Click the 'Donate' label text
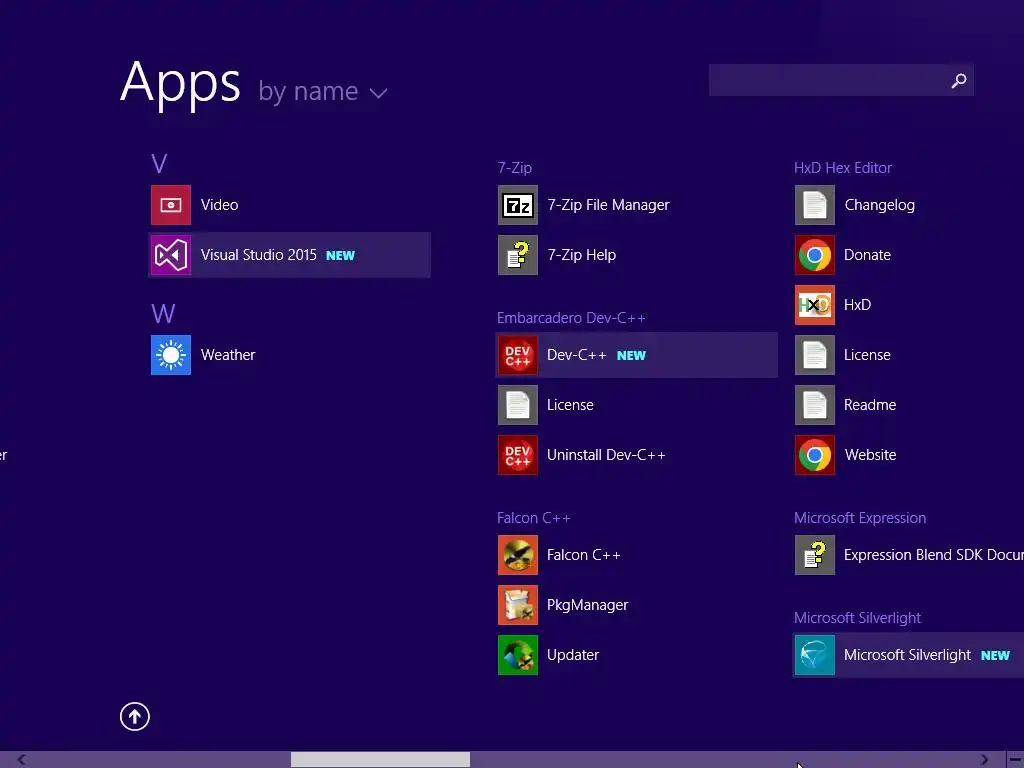1024x768 pixels. 867,255
